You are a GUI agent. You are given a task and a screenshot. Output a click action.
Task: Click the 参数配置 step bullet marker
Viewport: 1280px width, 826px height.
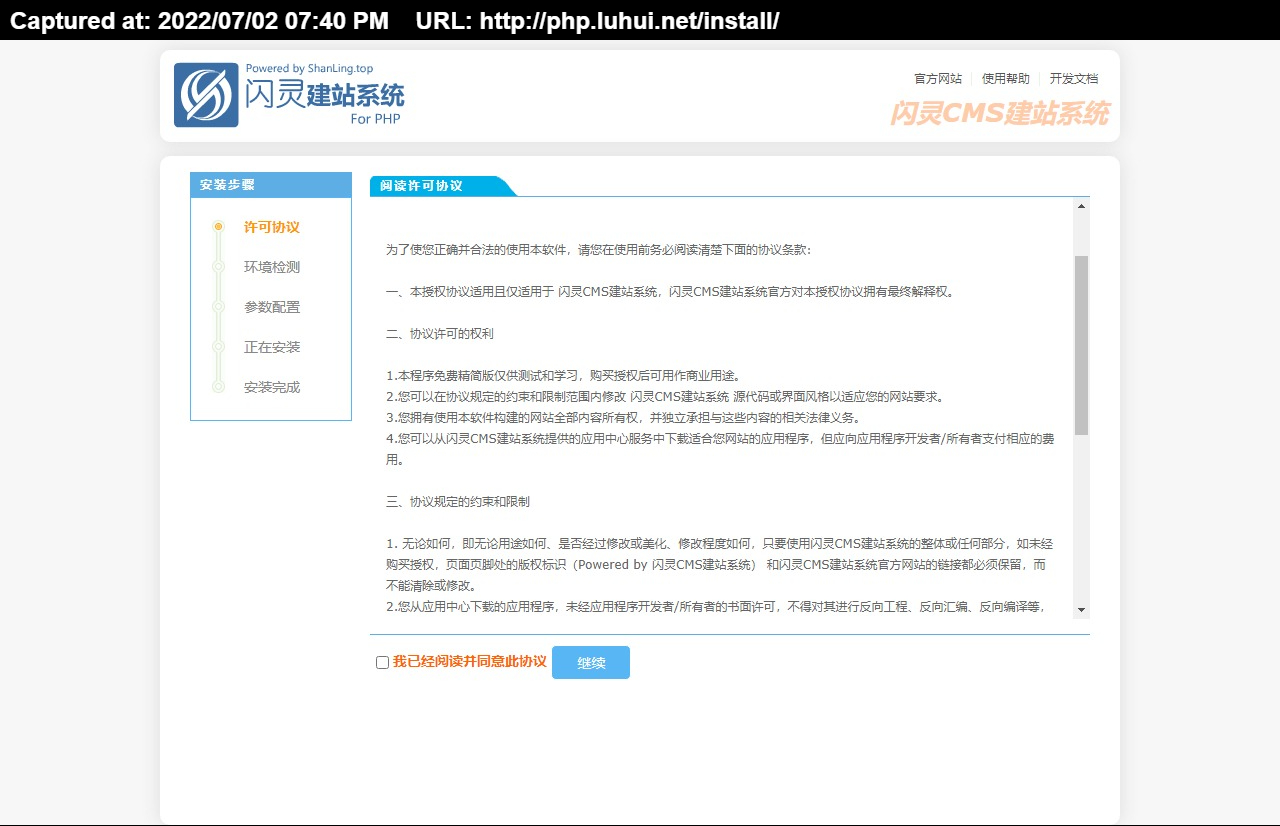(x=218, y=307)
